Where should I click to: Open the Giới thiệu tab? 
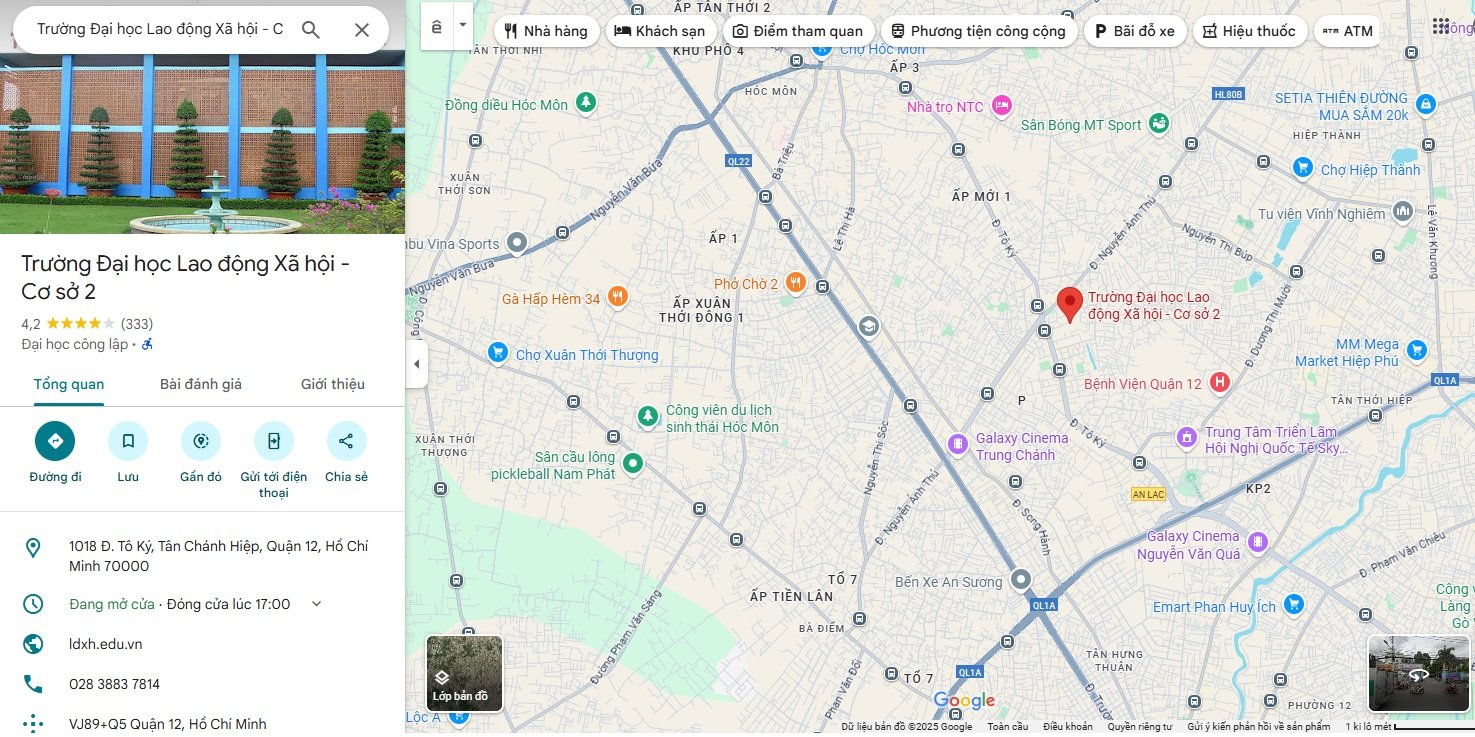pyautogui.click(x=332, y=384)
